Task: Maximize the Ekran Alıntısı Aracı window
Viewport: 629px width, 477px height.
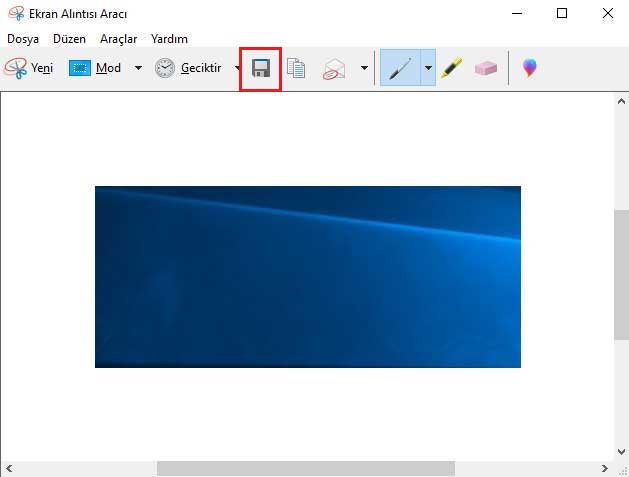Action: pos(562,13)
